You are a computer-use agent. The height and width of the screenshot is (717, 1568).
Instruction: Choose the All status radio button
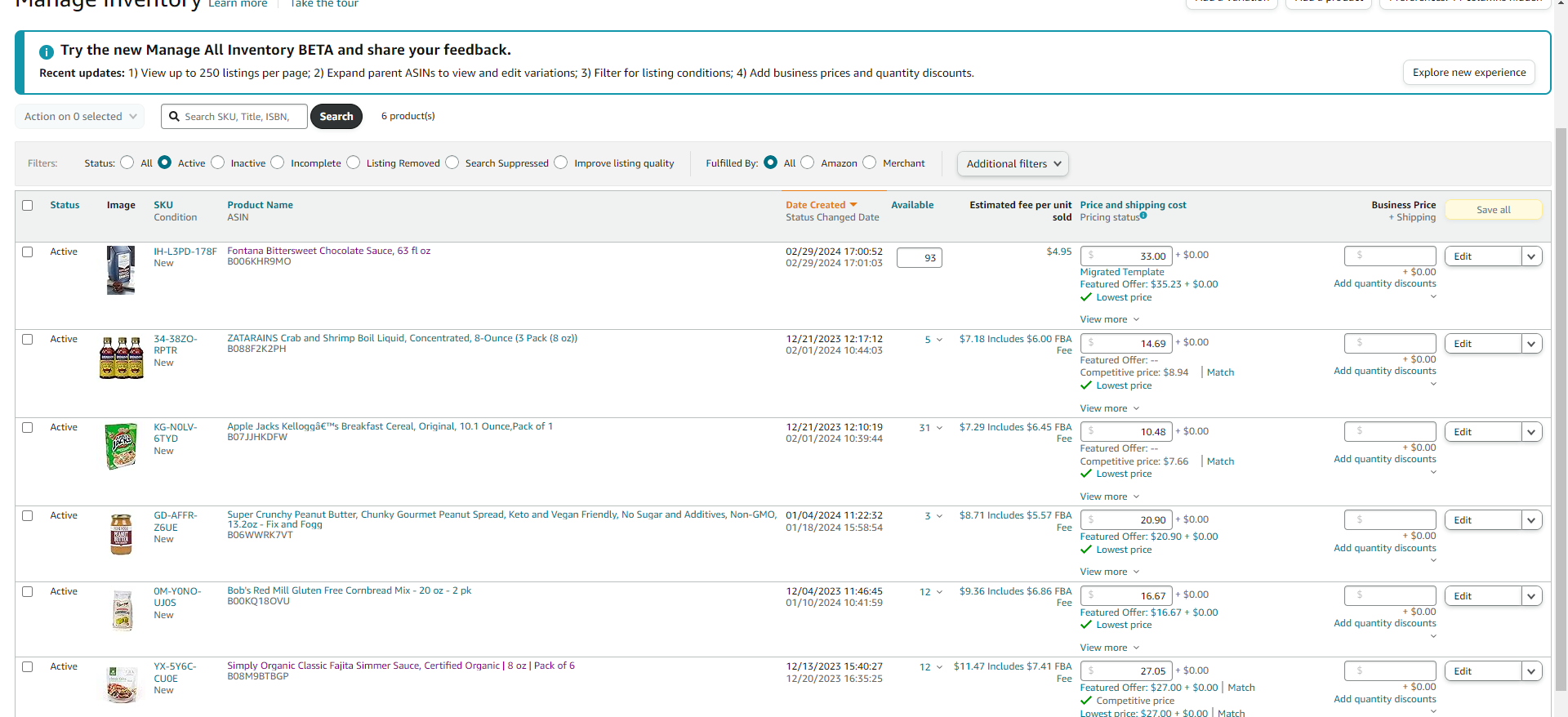pos(127,163)
